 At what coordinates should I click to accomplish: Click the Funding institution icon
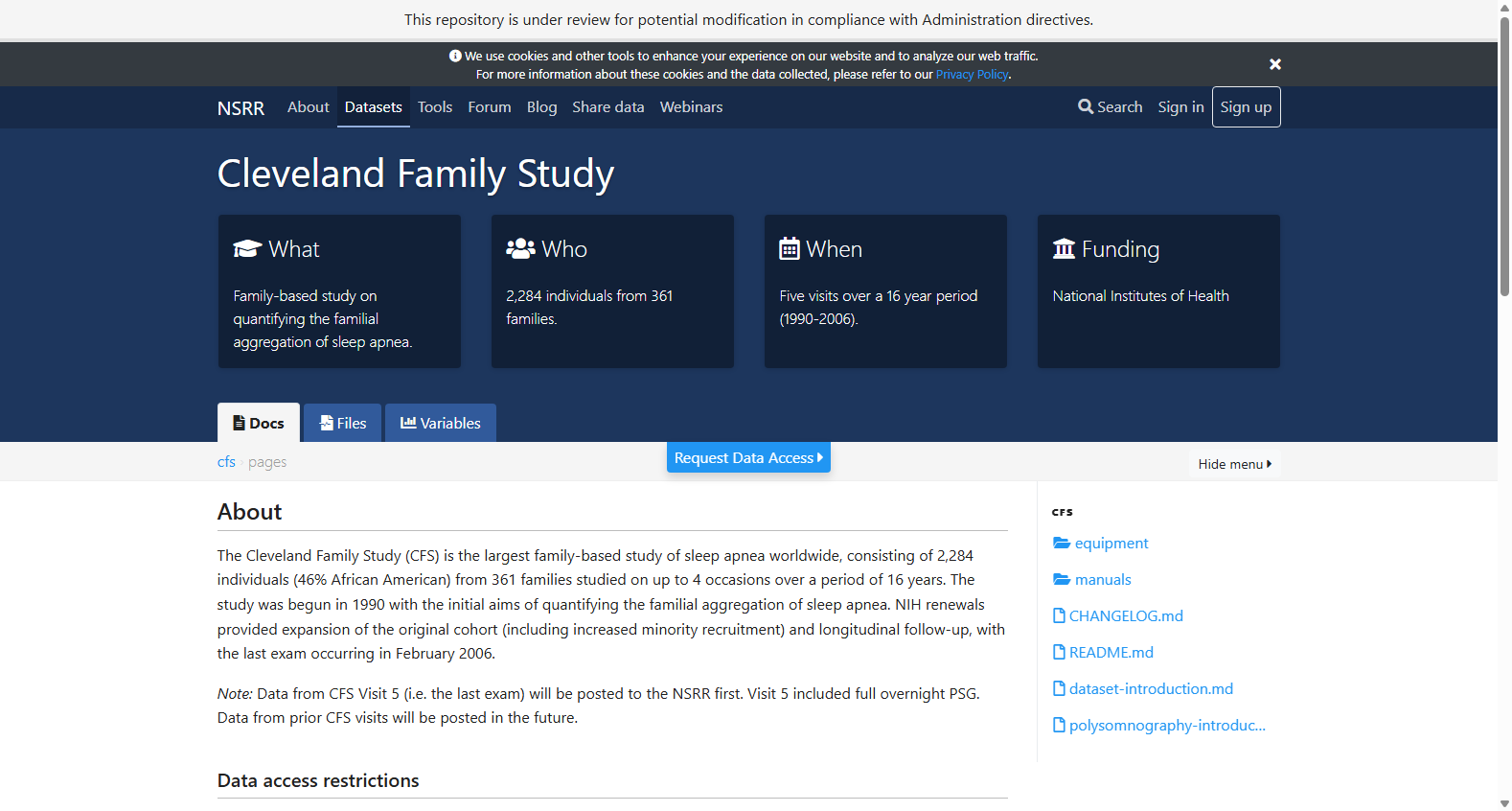[x=1064, y=249]
